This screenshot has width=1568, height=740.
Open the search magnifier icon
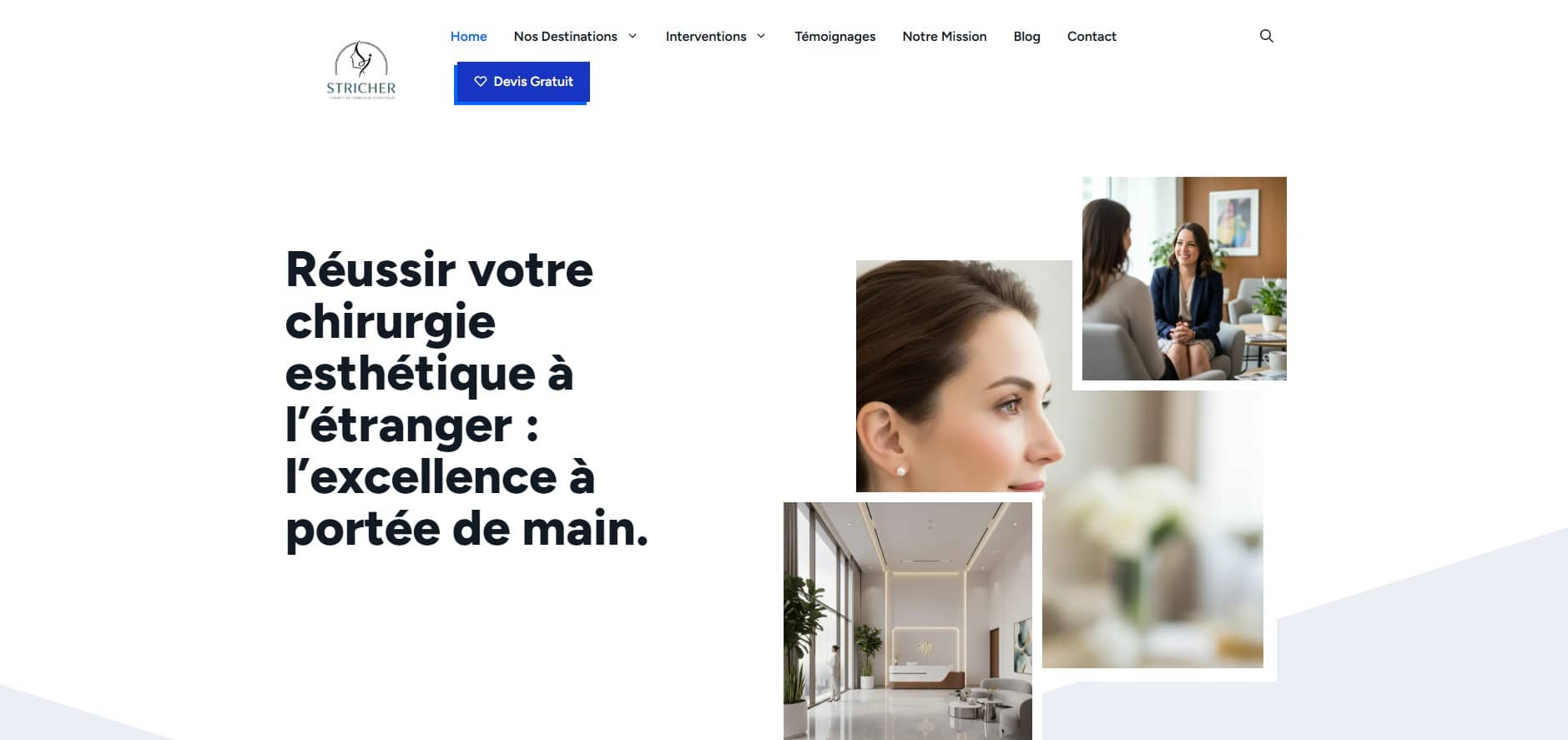click(1266, 36)
